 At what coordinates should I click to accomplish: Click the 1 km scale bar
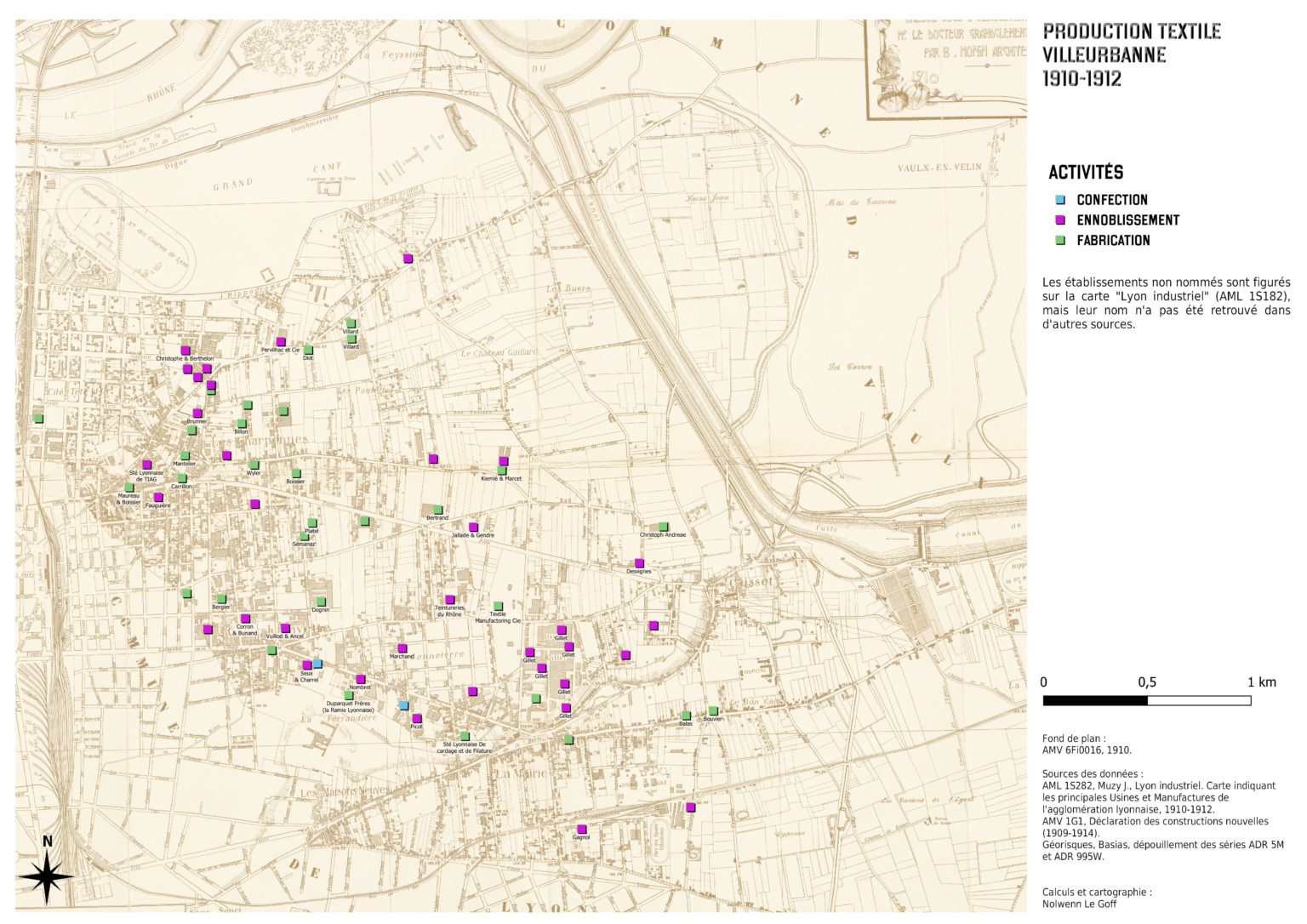pyautogui.click(x=1146, y=700)
